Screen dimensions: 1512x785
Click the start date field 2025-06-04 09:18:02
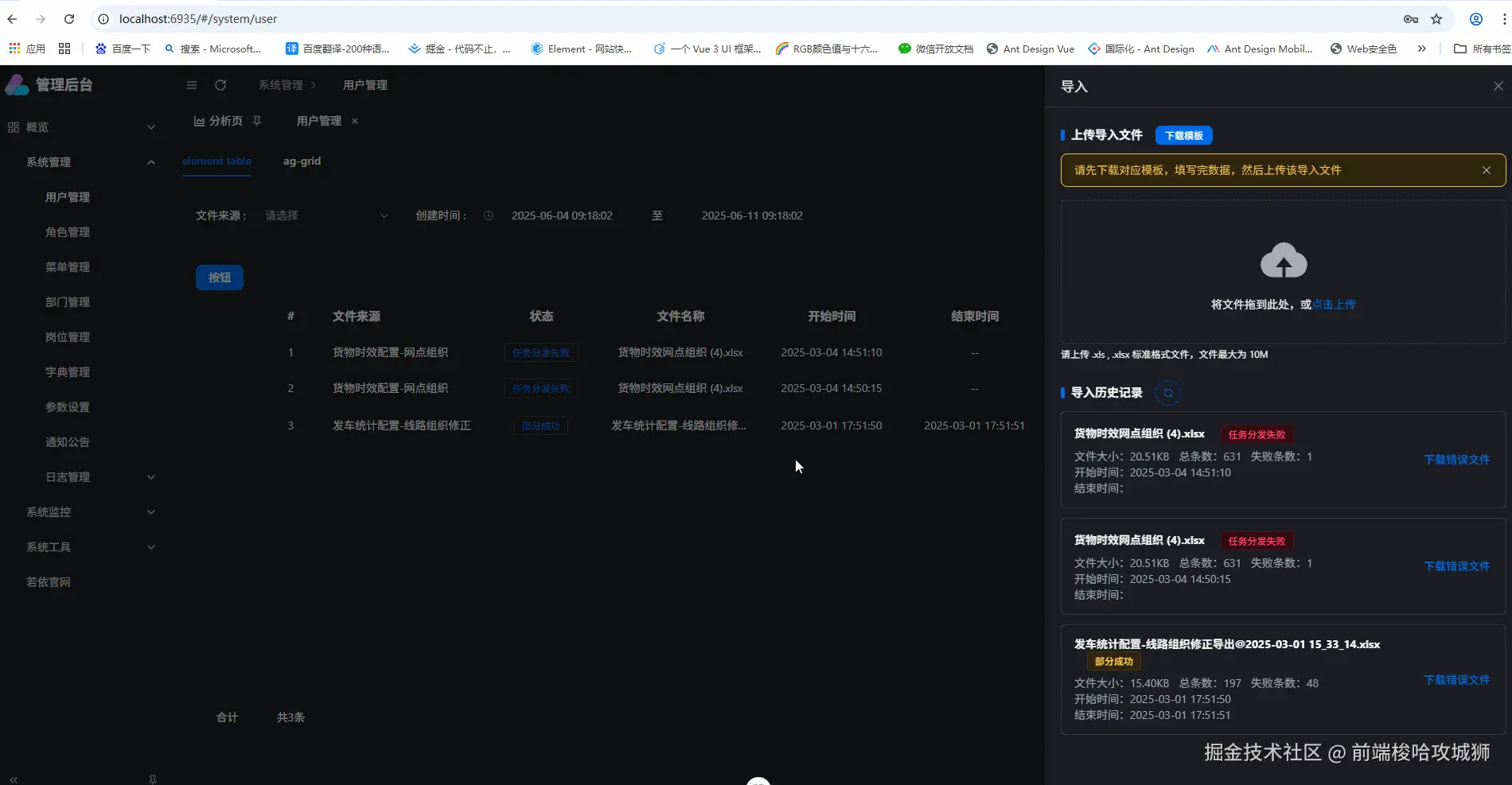562,216
